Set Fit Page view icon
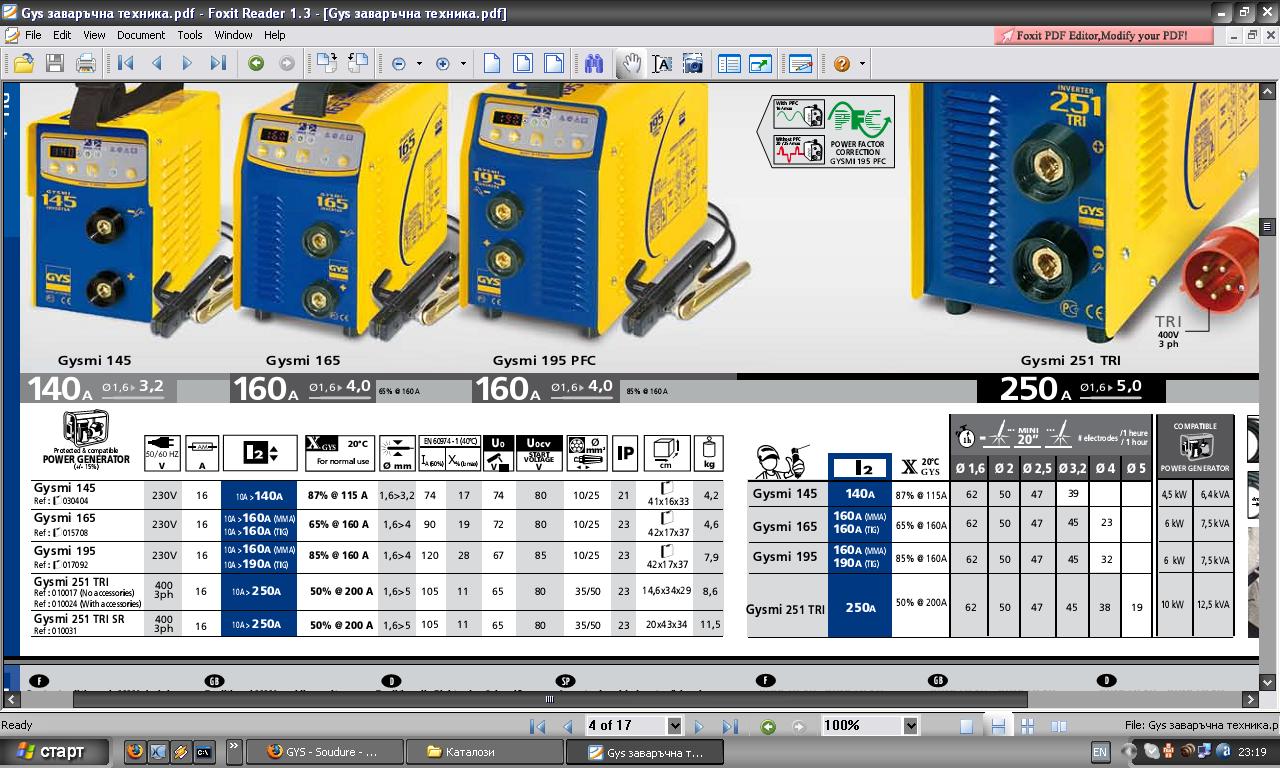Viewport: 1280px width, 768px height. point(523,64)
